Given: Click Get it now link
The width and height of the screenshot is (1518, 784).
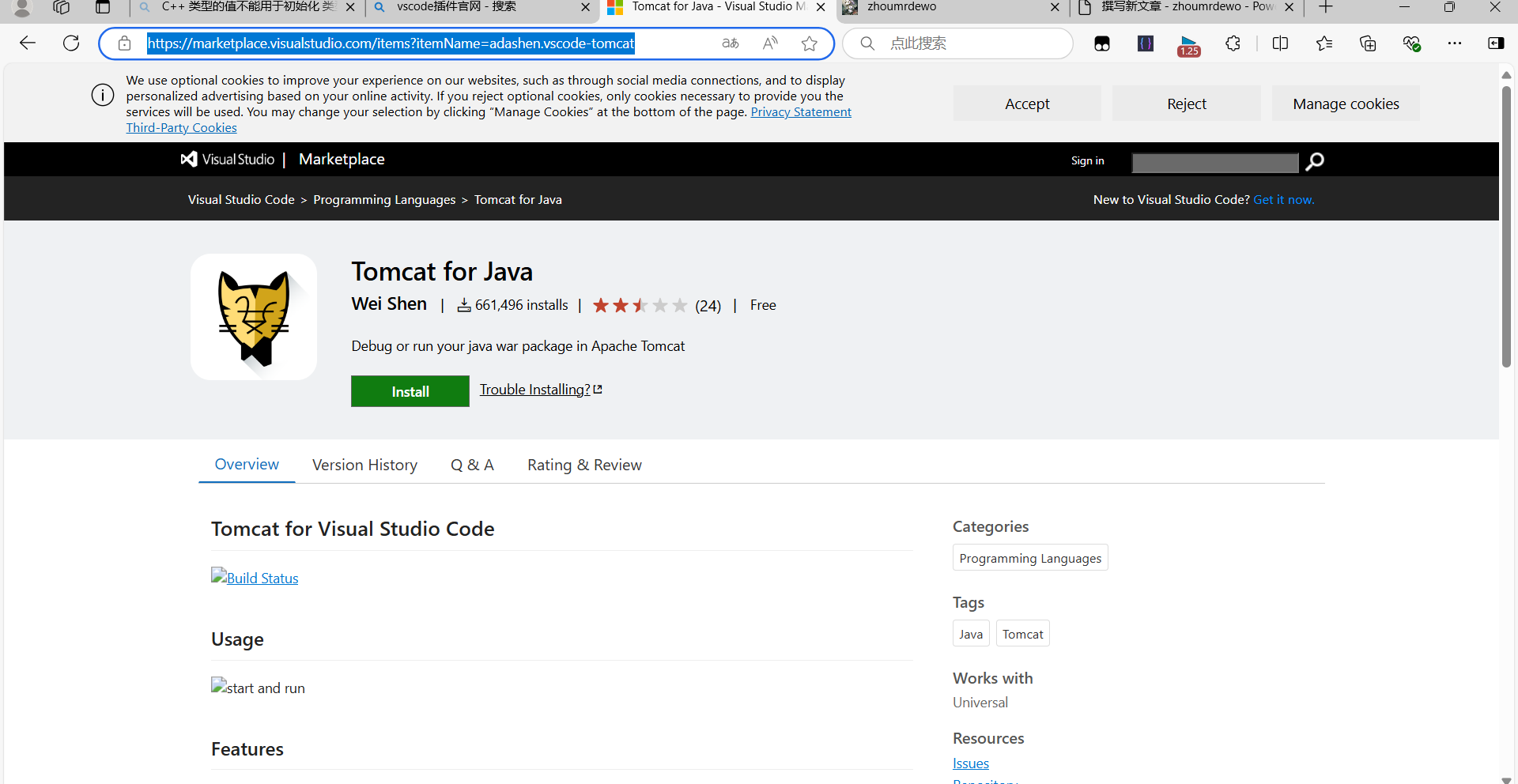Looking at the screenshot, I should (1283, 200).
